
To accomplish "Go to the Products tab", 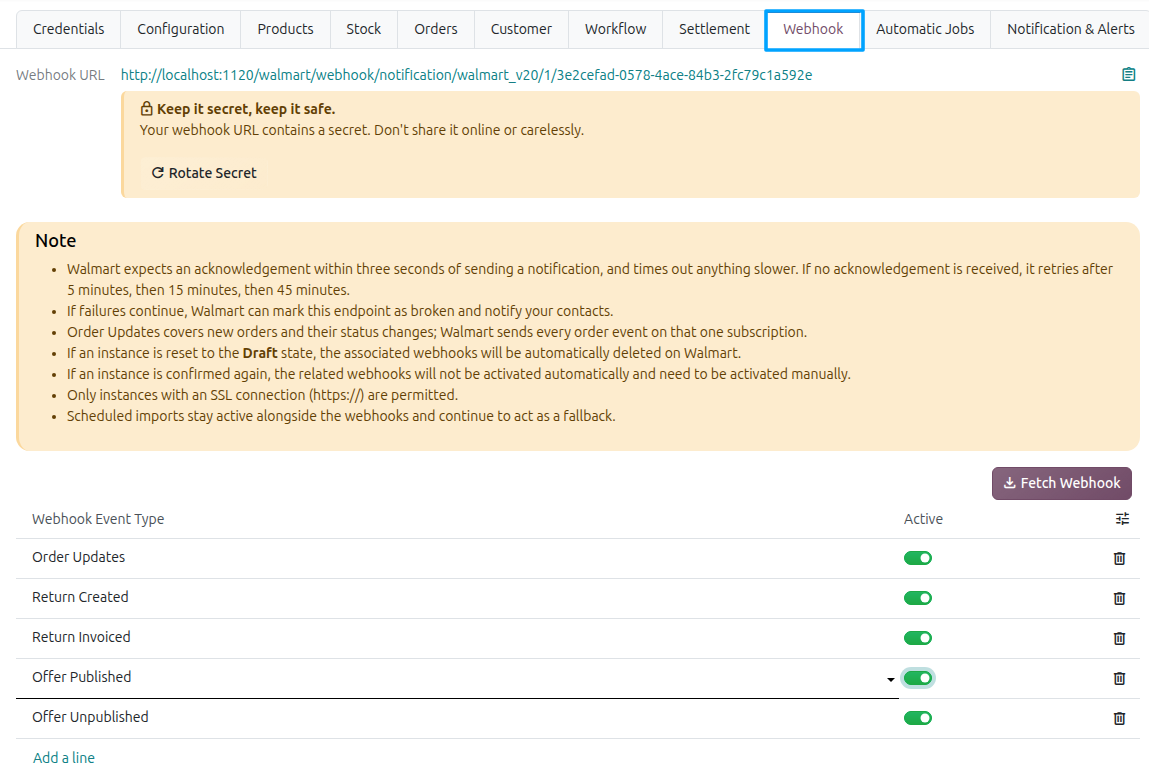I will click(285, 29).
